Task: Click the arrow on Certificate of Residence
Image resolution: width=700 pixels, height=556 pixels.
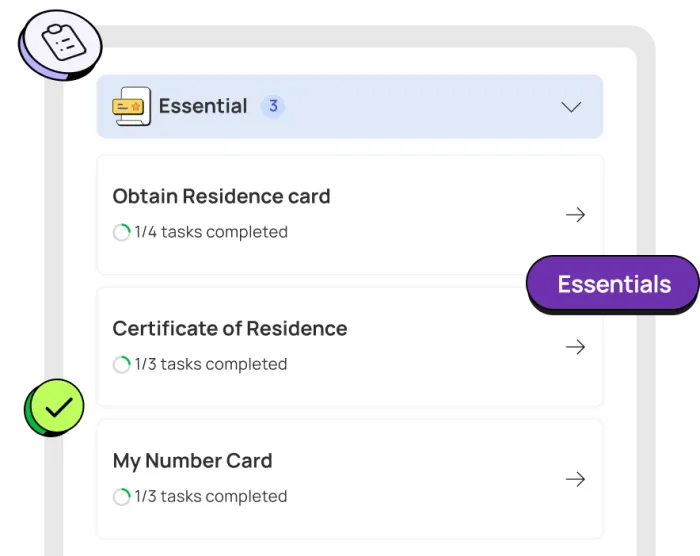Action: [575, 347]
